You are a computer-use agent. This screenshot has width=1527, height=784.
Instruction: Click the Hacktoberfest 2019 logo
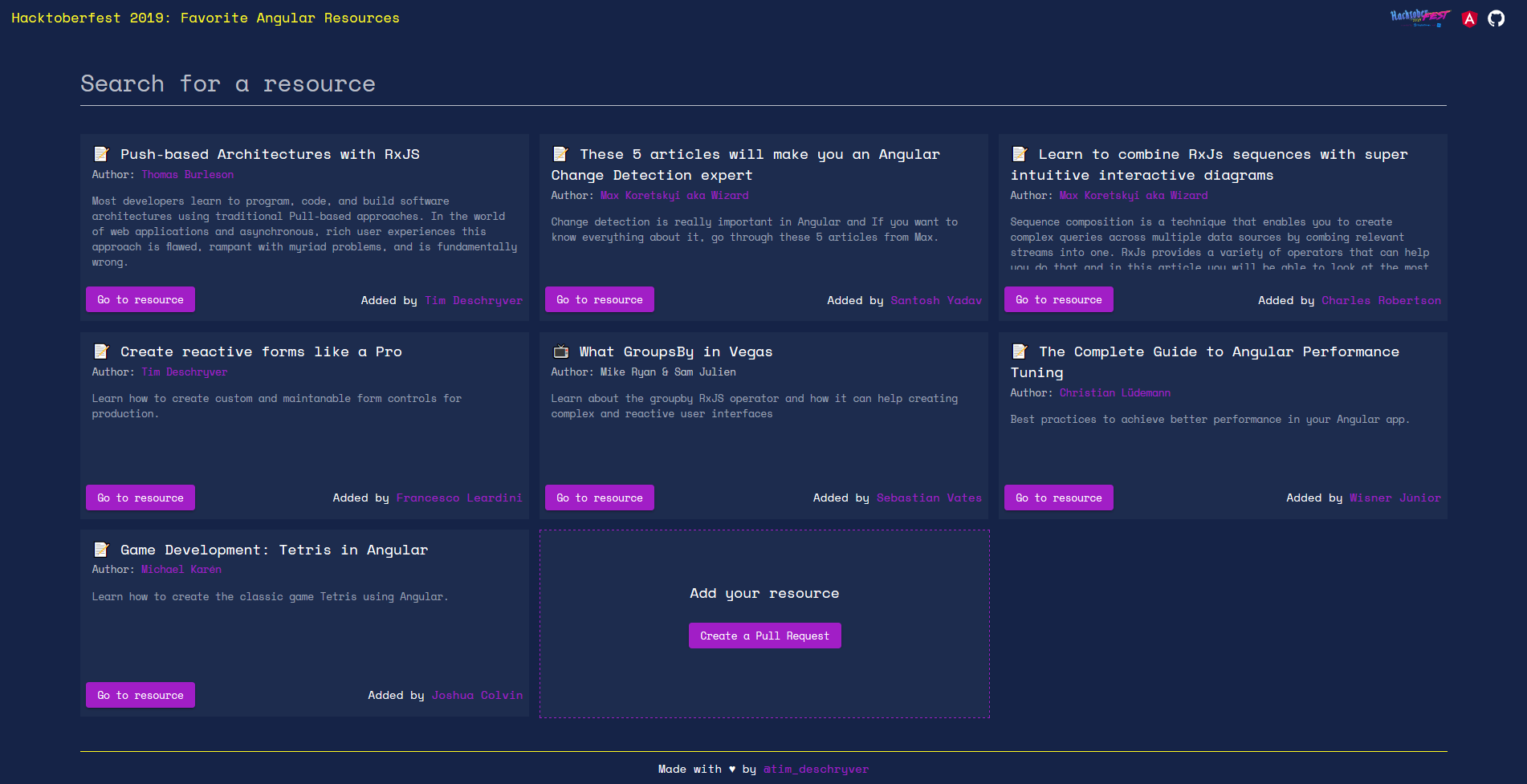pyautogui.click(x=1419, y=16)
